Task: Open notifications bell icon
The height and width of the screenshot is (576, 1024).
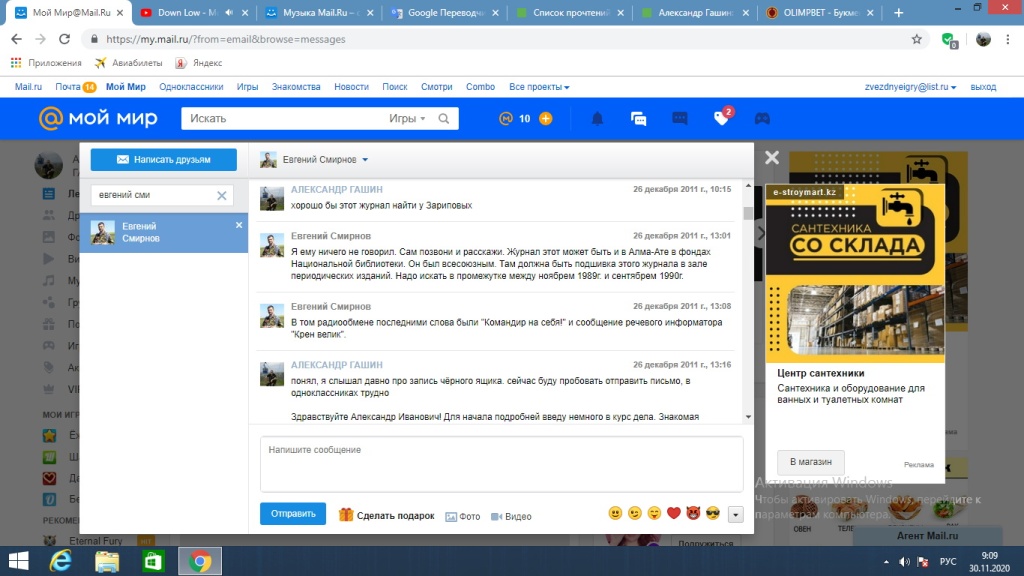Action: click(x=597, y=118)
